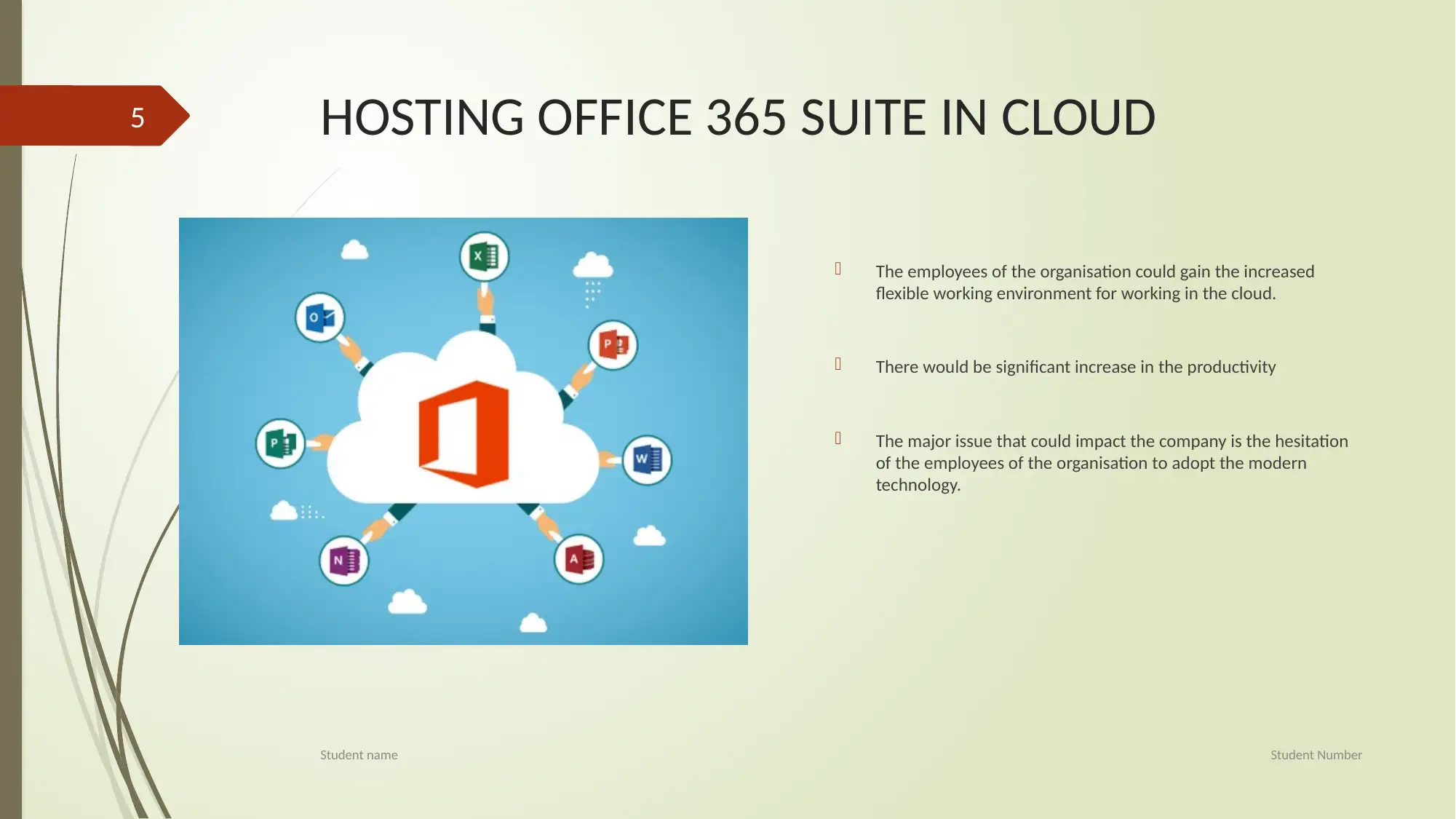Viewport: 1456px width, 819px height.
Task: Click the orange Office logo in the cloud
Action: 464,434
